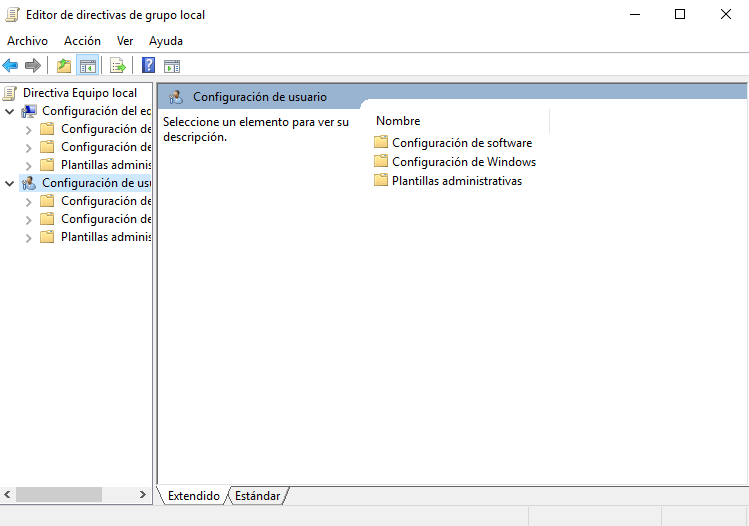This screenshot has height=526, width=749.
Task: Switch to the Extendido tab
Action: point(193,496)
